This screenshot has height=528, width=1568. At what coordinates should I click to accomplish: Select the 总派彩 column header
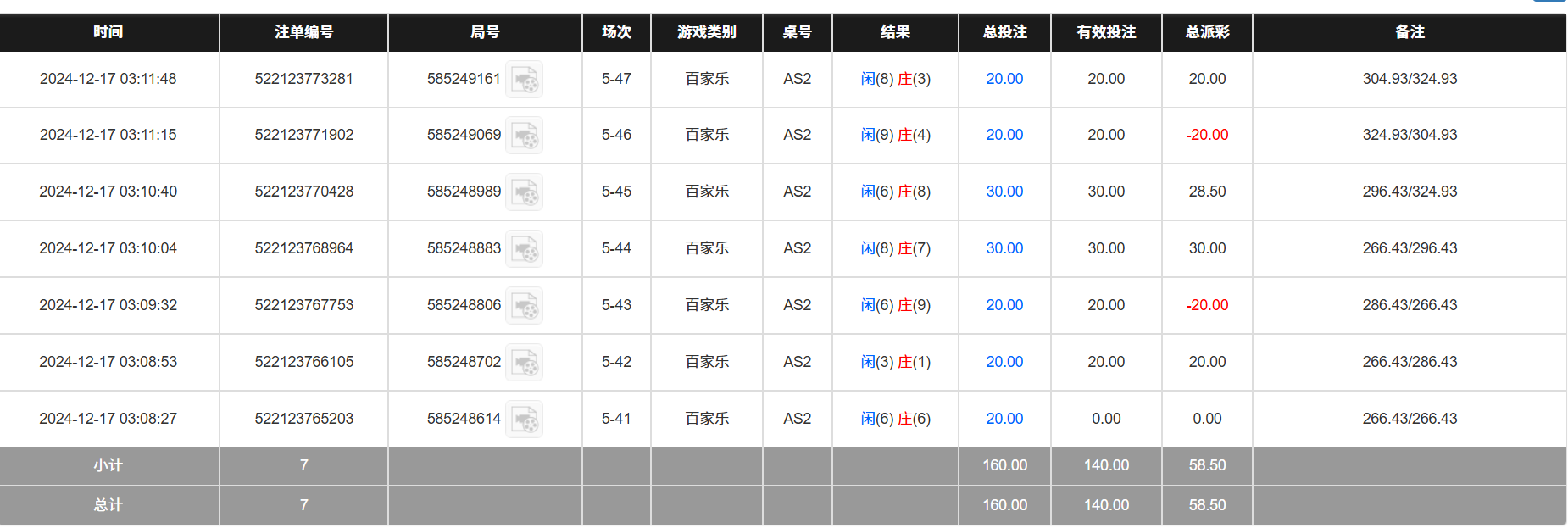pos(1206,32)
